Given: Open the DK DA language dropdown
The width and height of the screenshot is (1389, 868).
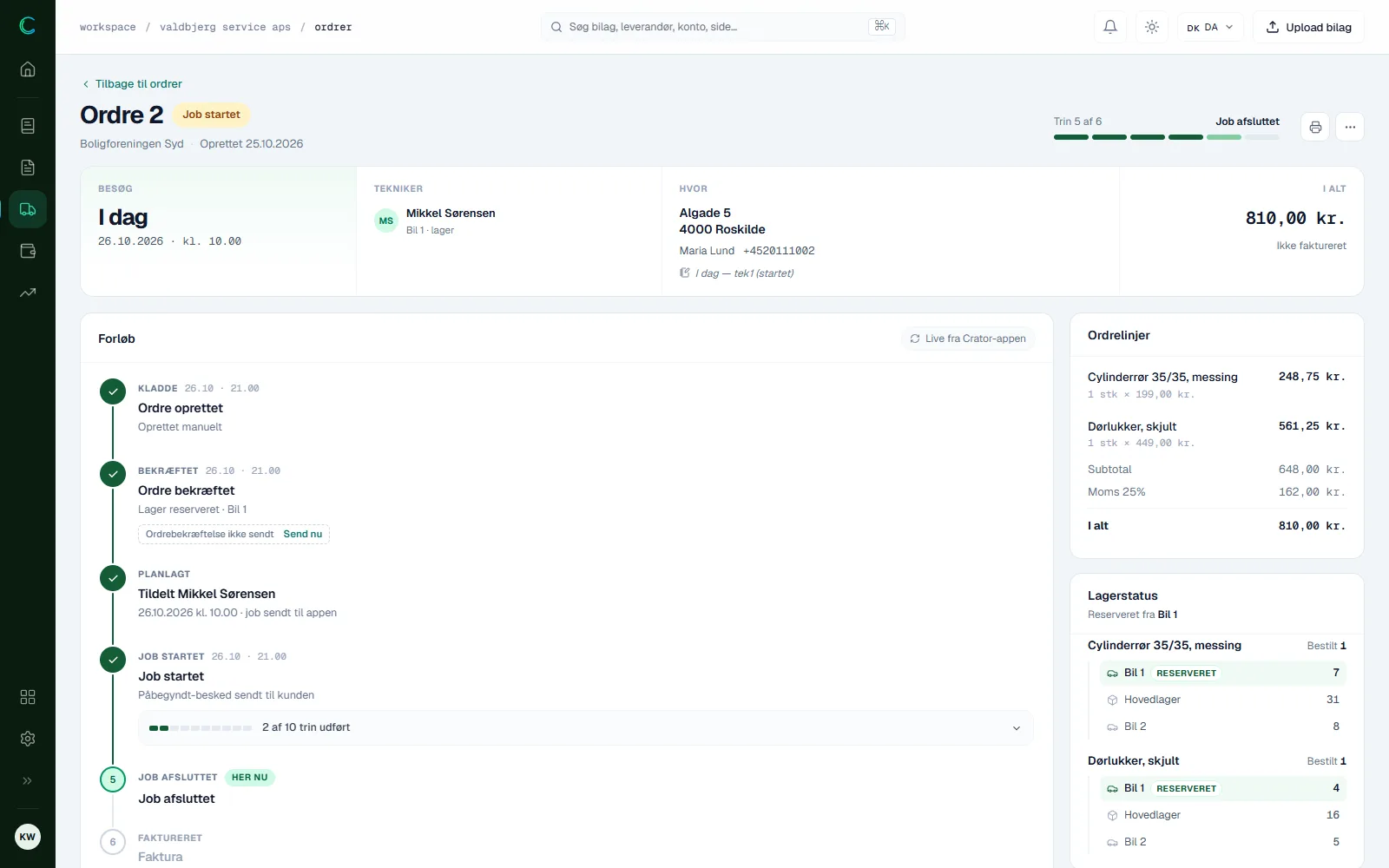Looking at the screenshot, I should (x=1210, y=27).
